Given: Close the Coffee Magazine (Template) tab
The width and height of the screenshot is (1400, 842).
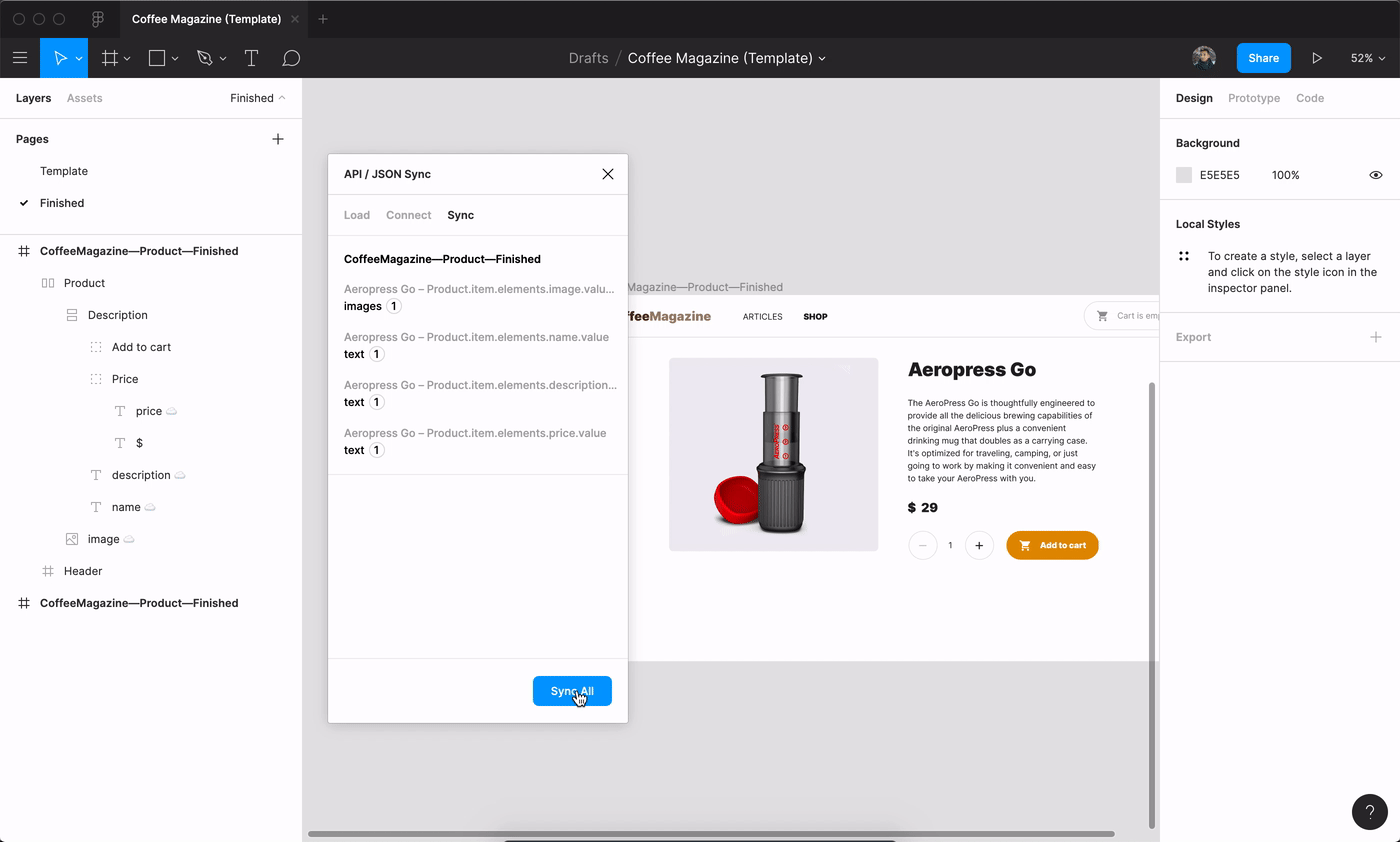Looking at the screenshot, I should coord(294,19).
